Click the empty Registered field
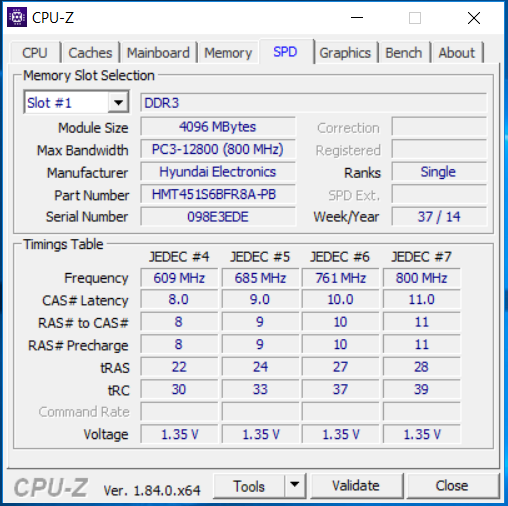 [x=439, y=149]
